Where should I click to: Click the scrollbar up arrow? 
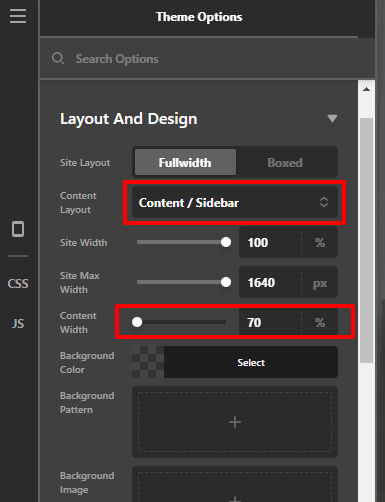pos(366,89)
